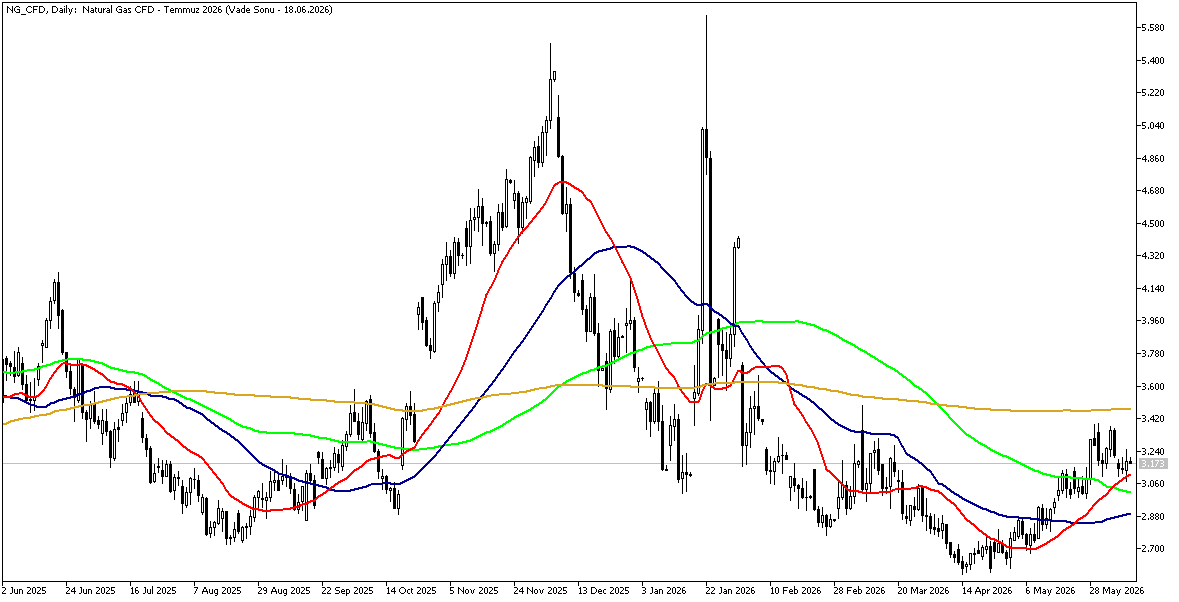This screenshot has height=602, width=1179.
Task: Select the 3.420 price level label
Action: click(1153, 419)
